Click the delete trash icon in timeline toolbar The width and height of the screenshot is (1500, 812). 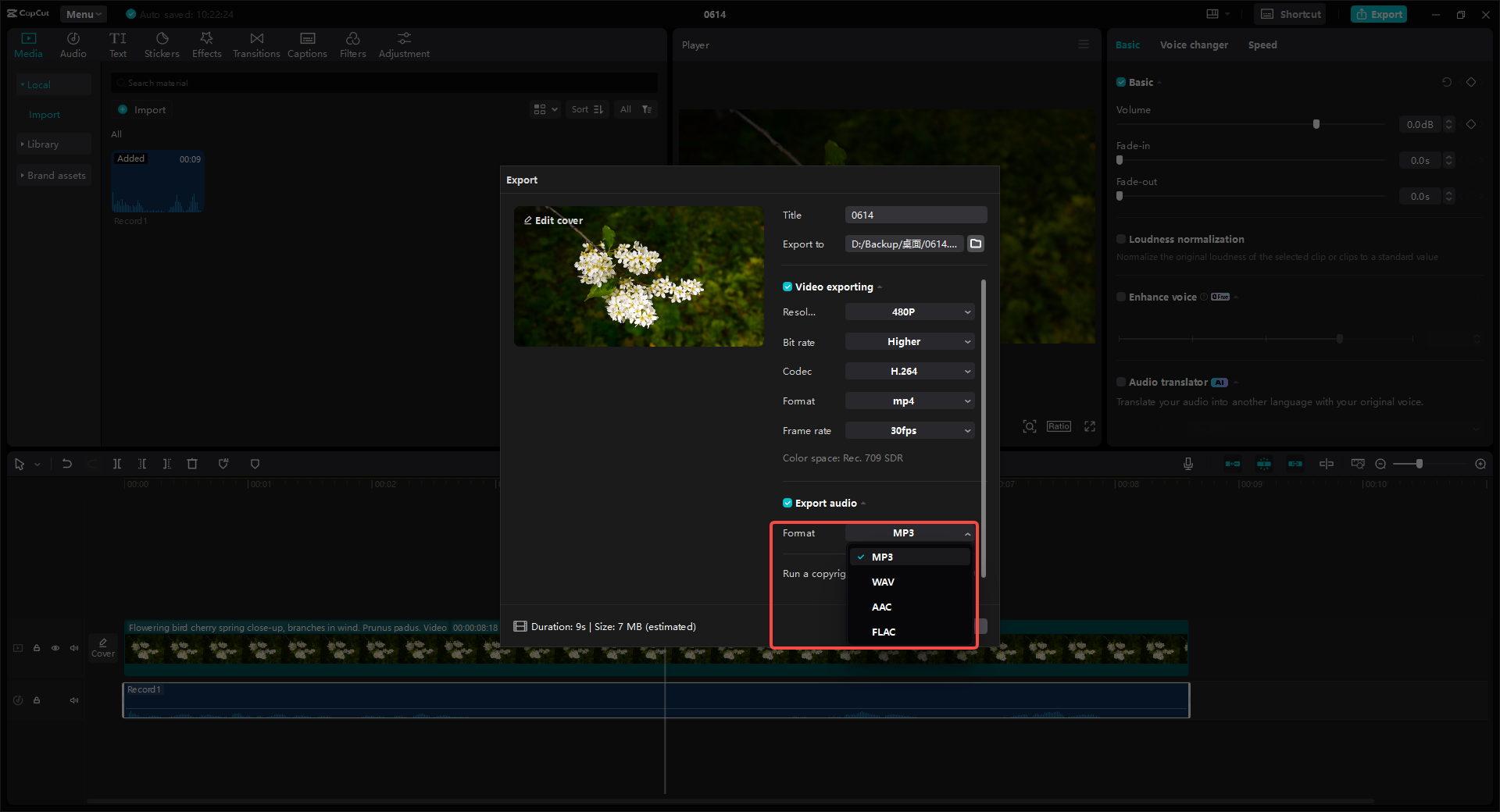tap(192, 464)
